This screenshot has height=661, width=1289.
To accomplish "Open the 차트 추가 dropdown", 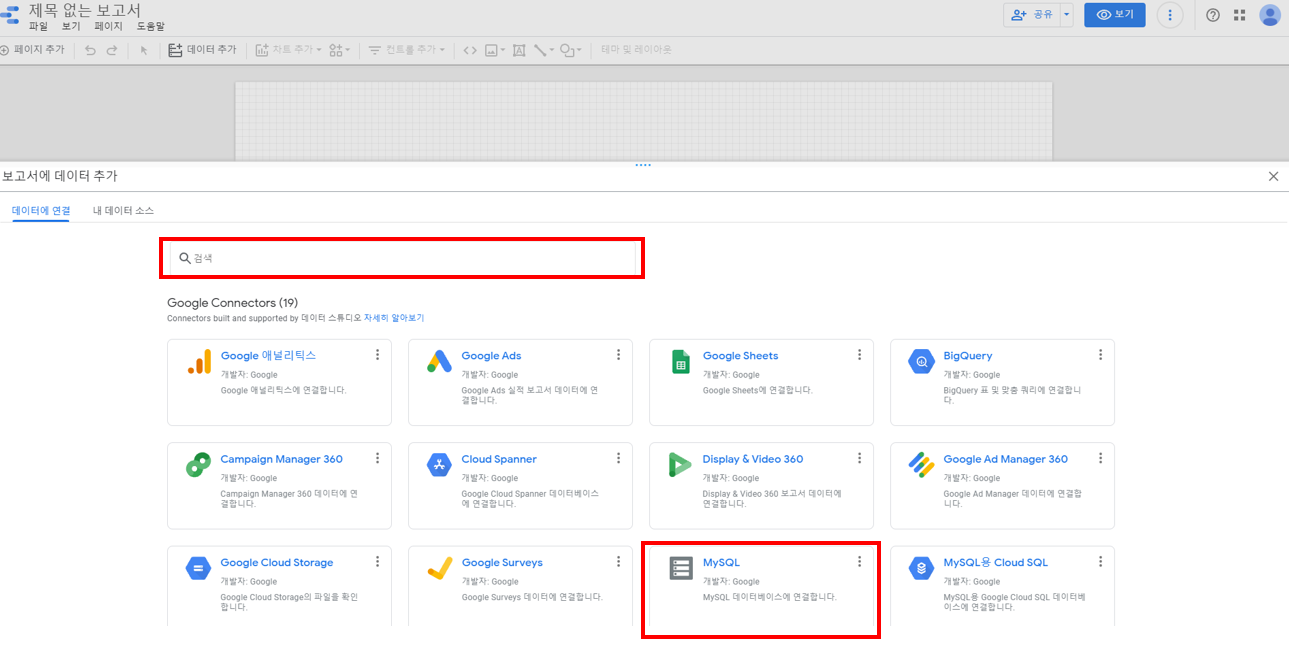I will [x=288, y=50].
